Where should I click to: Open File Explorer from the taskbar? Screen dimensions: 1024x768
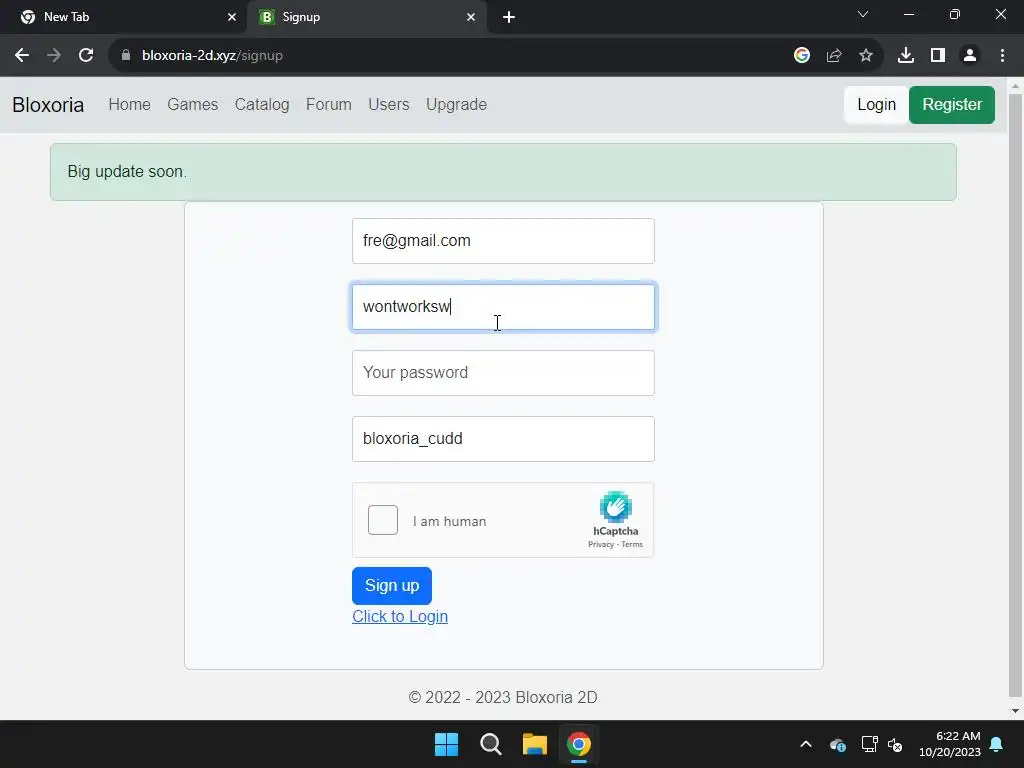535,744
